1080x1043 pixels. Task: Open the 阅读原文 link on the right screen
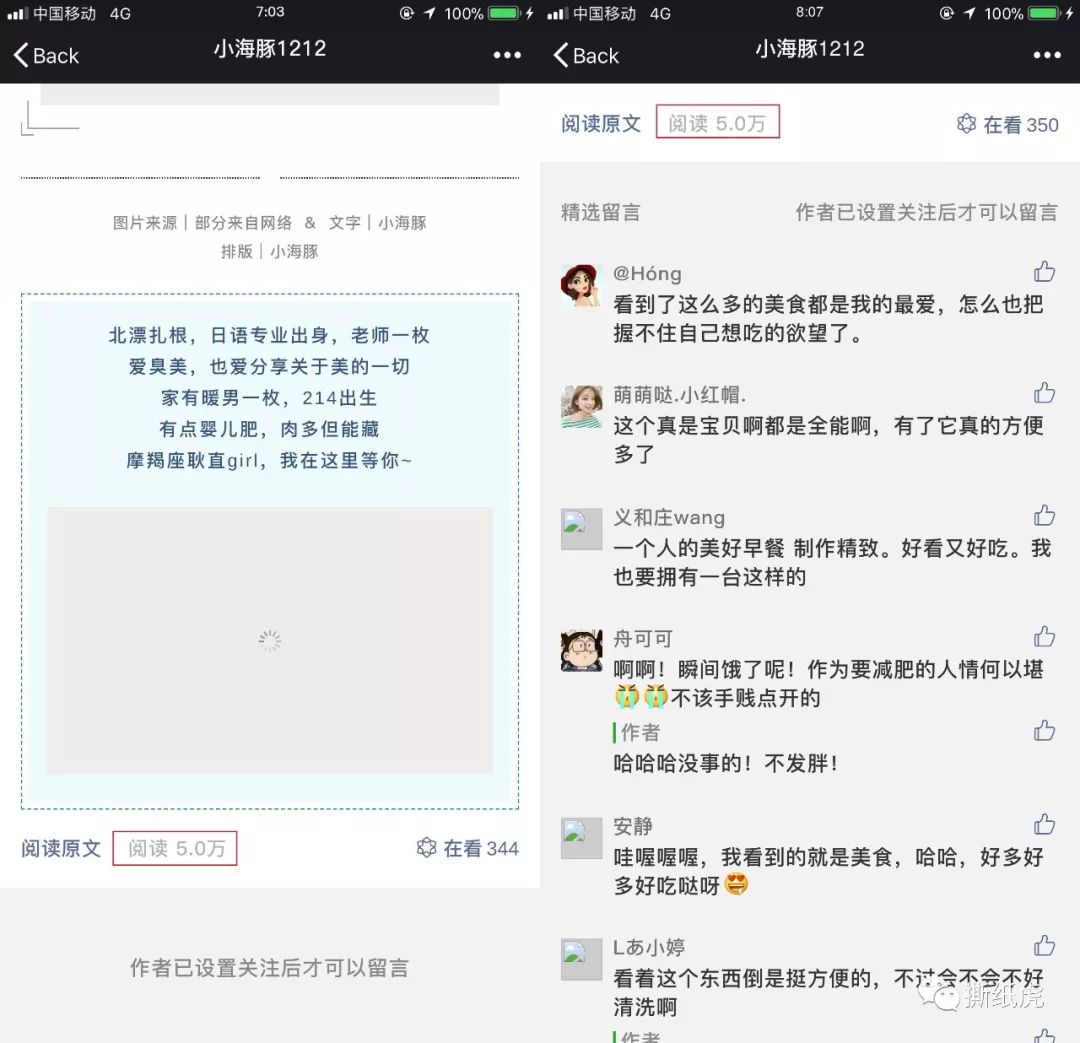pyautogui.click(x=600, y=124)
